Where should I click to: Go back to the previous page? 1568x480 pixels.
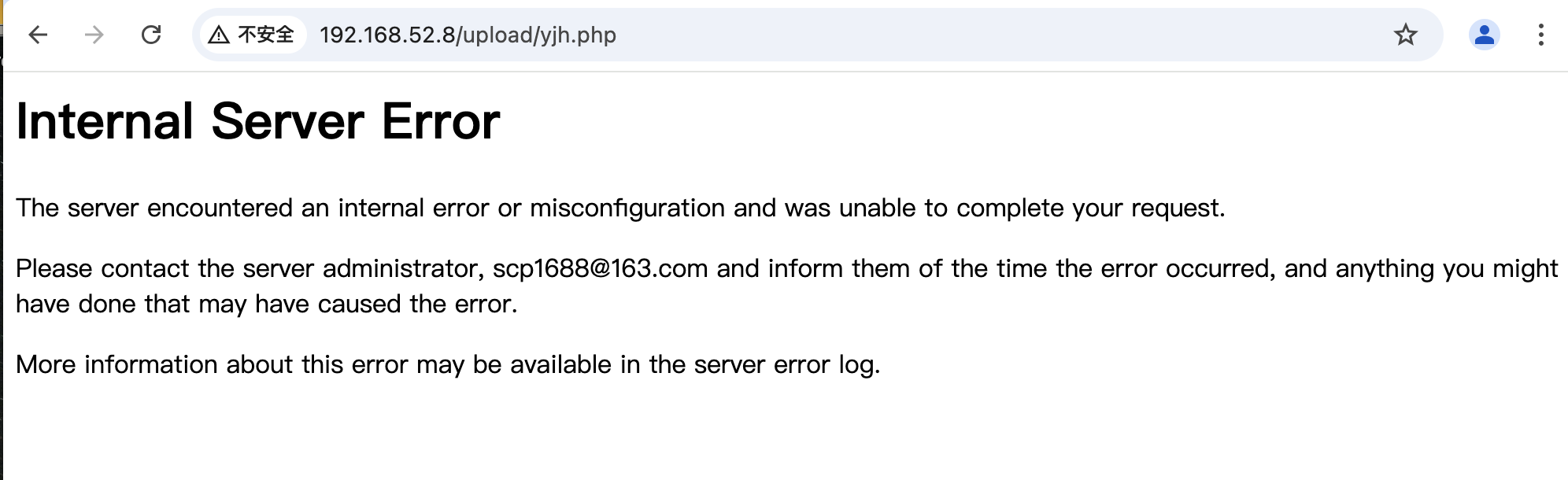click(x=38, y=35)
